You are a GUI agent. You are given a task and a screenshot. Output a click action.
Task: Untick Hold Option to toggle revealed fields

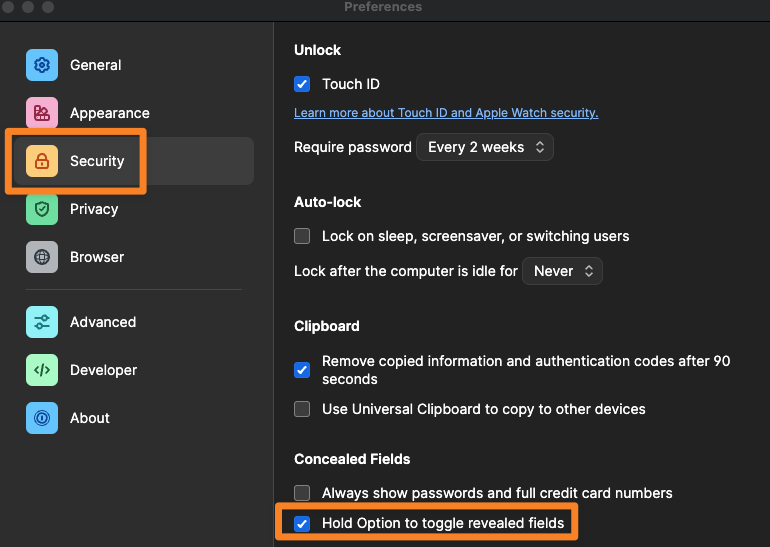coord(302,523)
